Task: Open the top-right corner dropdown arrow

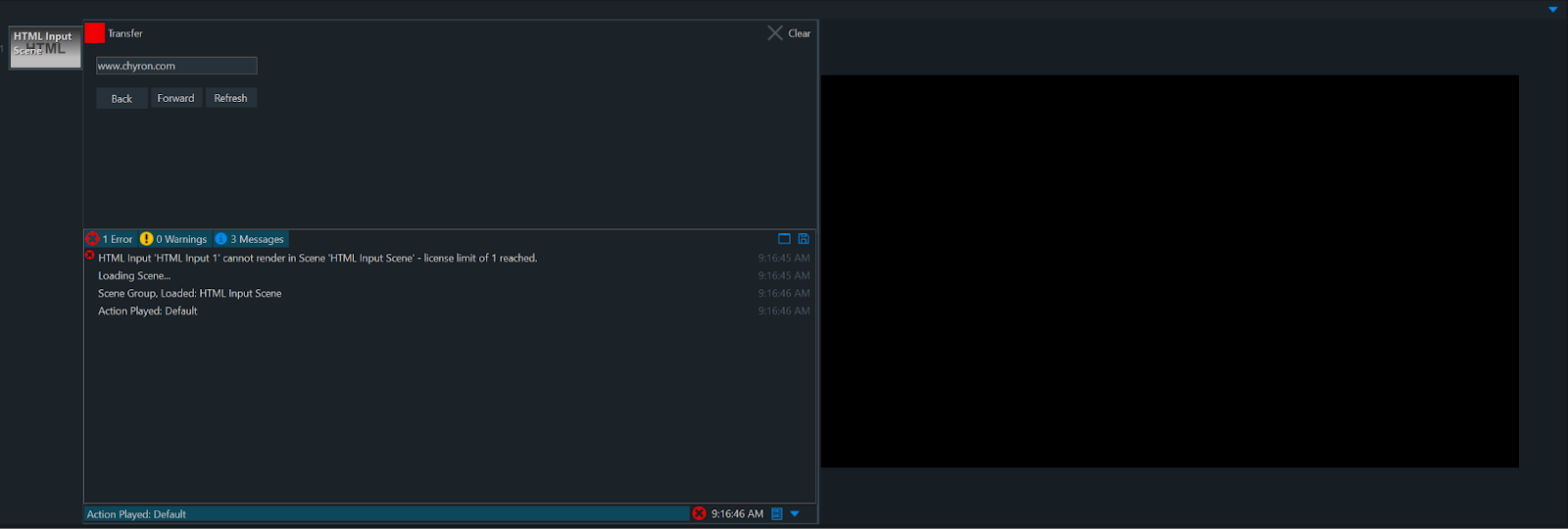Action: (1552, 10)
